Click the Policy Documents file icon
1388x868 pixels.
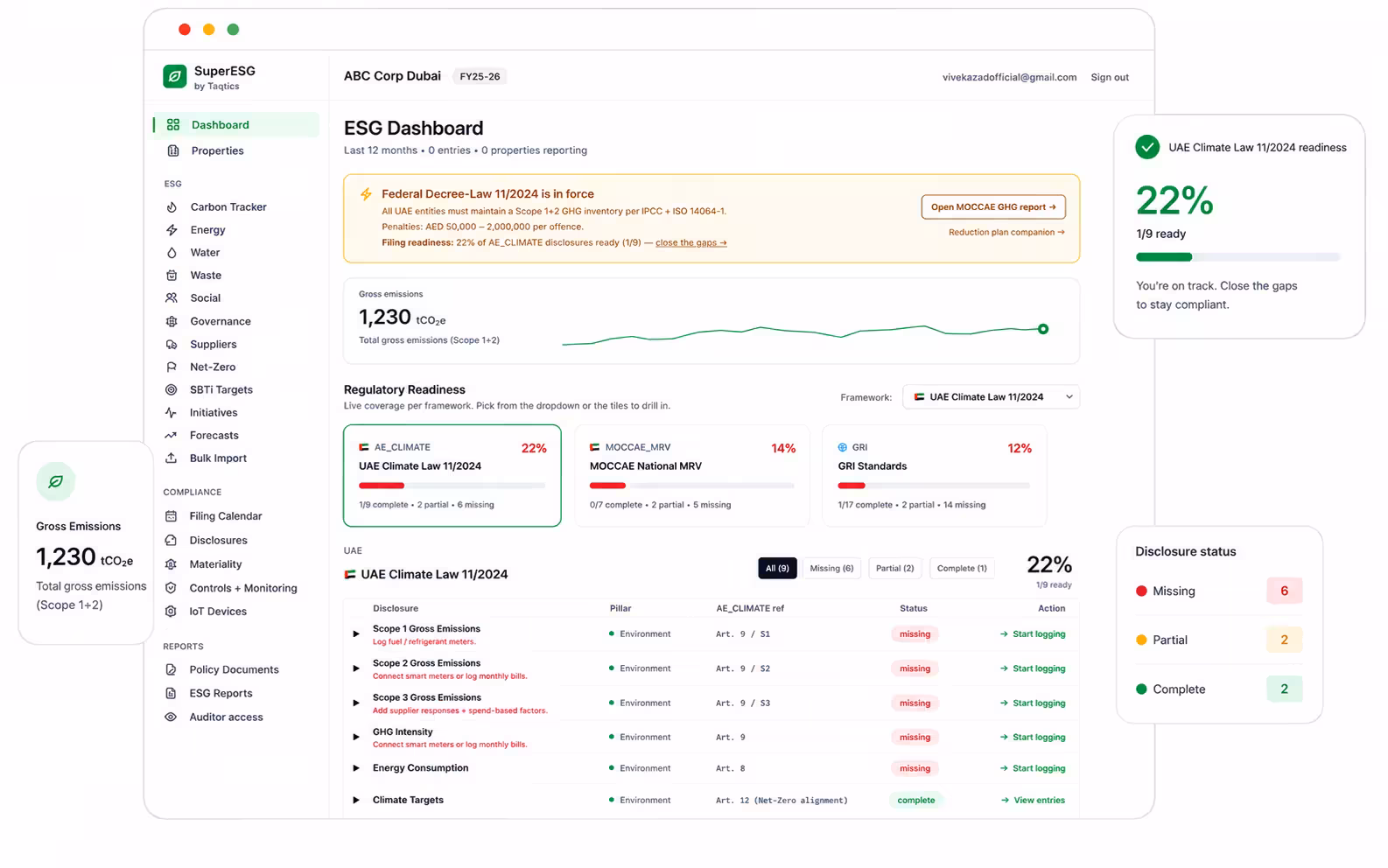pyautogui.click(x=172, y=670)
